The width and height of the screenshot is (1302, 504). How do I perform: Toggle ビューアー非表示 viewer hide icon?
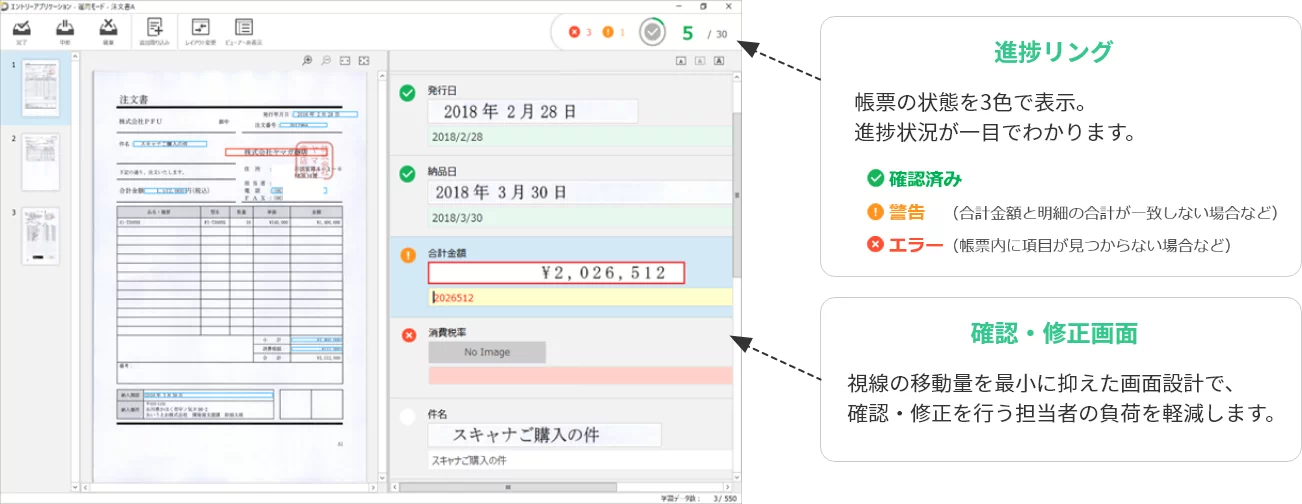tap(243, 27)
